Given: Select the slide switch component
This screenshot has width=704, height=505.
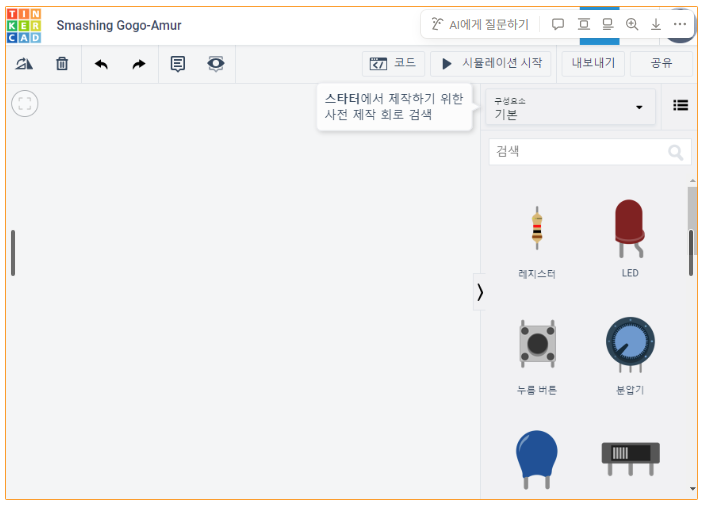Looking at the screenshot, I should pos(630,459).
